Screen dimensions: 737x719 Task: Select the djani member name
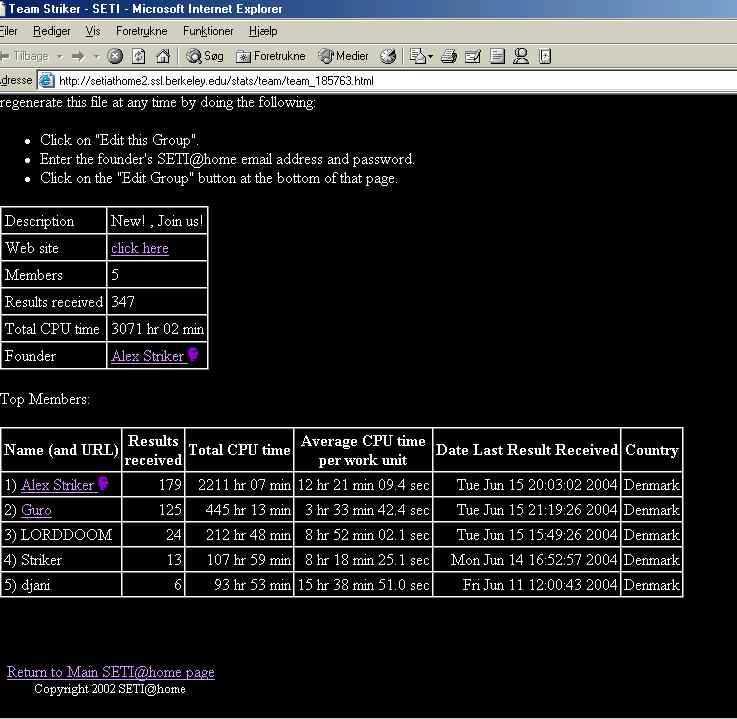coord(35,585)
